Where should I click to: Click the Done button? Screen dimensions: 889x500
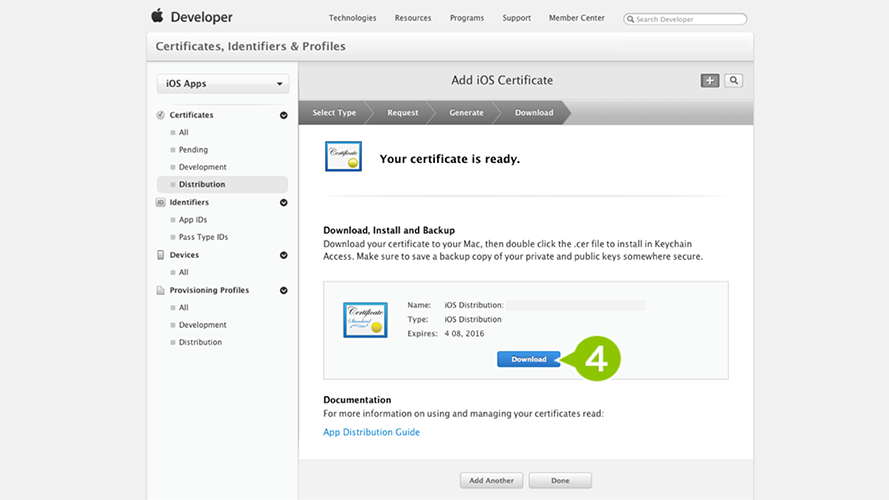(560, 480)
